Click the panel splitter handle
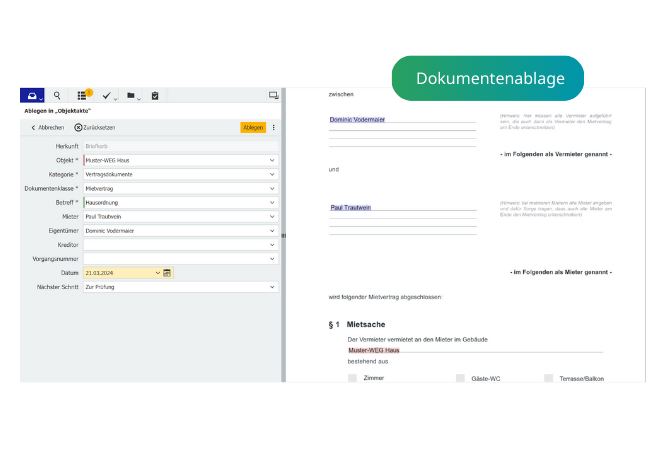 (283, 235)
